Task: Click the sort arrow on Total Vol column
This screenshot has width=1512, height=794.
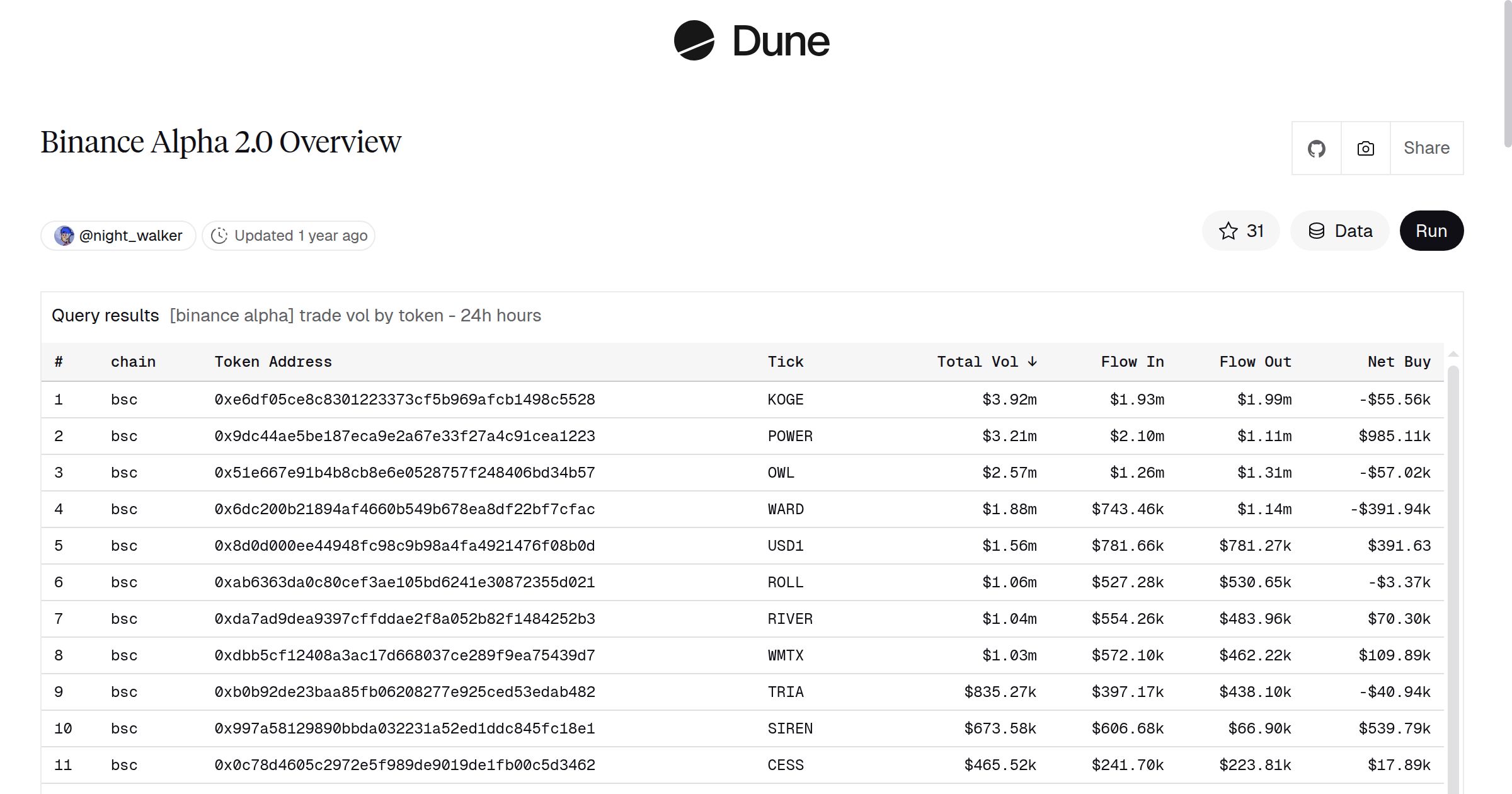Action: [x=1033, y=362]
